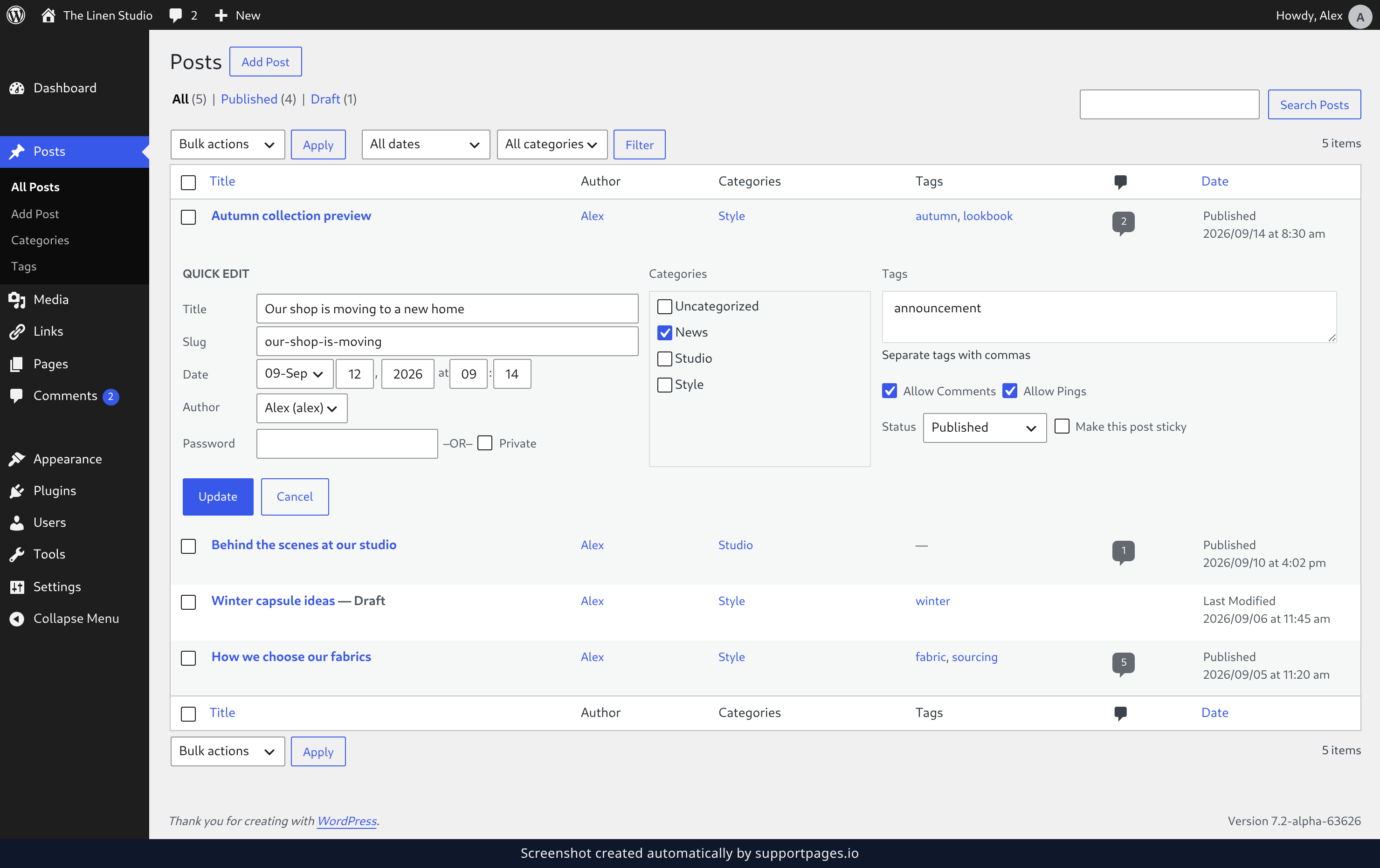Click the Slug input field
Image resolution: width=1380 pixels, height=868 pixels.
(447, 342)
